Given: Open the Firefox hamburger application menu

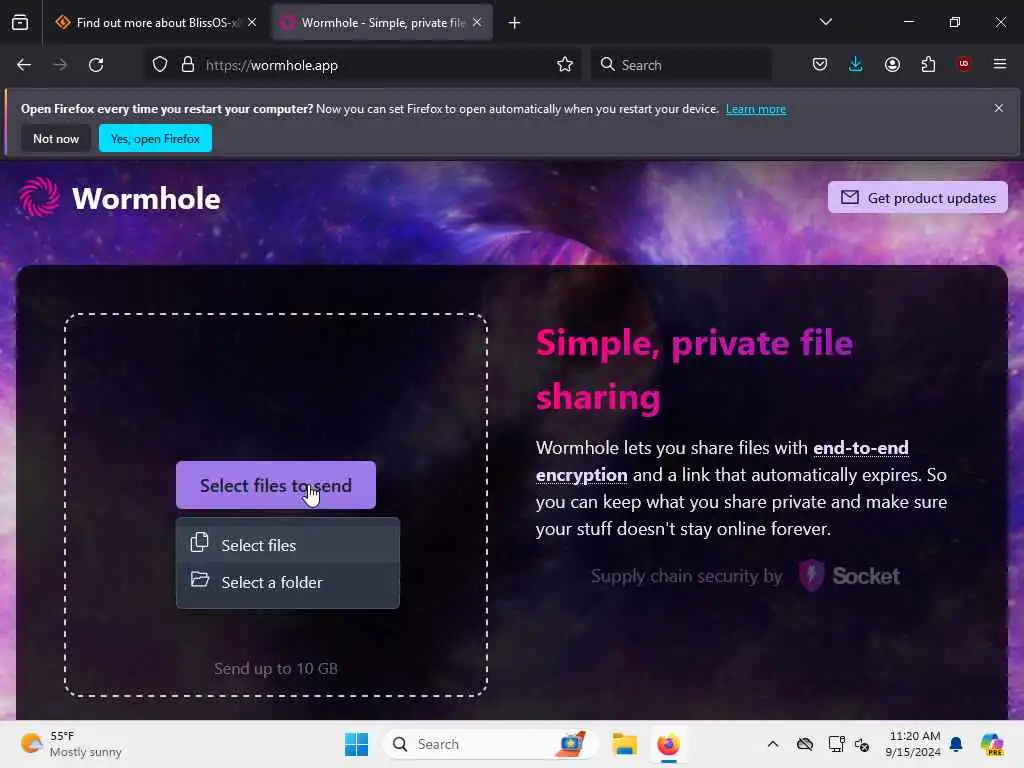Looking at the screenshot, I should [1000, 64].
